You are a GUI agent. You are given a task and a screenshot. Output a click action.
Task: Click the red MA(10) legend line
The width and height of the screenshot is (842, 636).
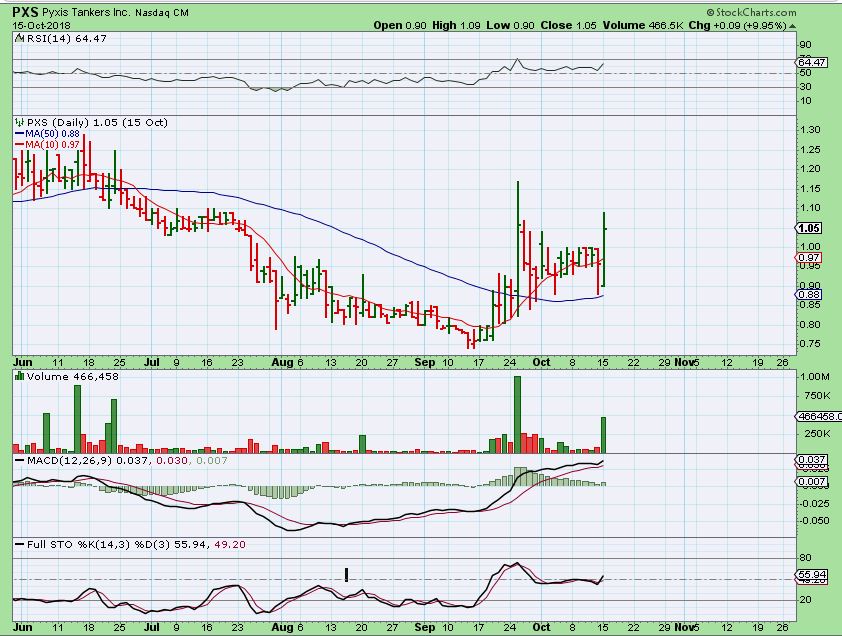[x=19, y=144]
